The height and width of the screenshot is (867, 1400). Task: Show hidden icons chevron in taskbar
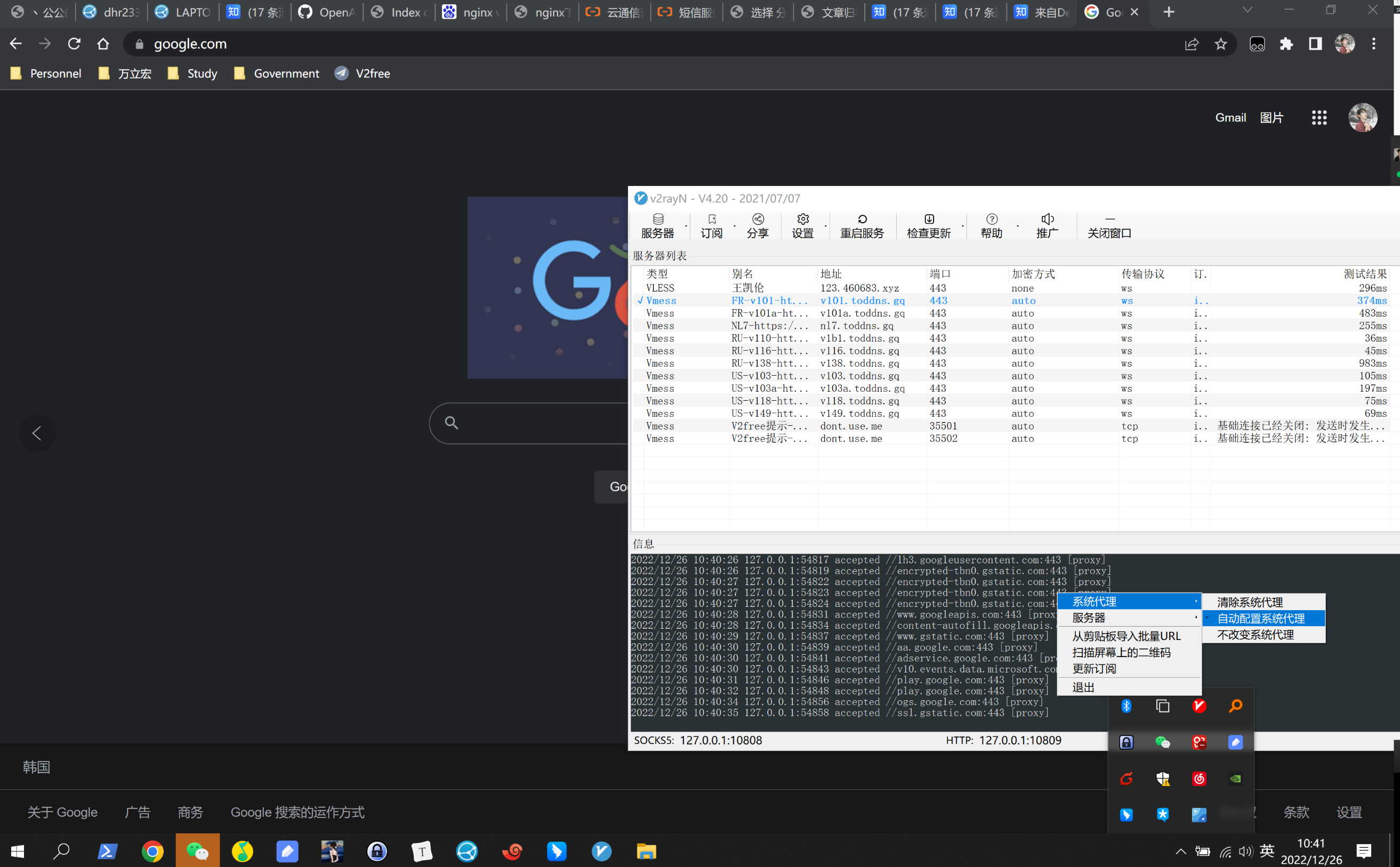[1180, 852]
